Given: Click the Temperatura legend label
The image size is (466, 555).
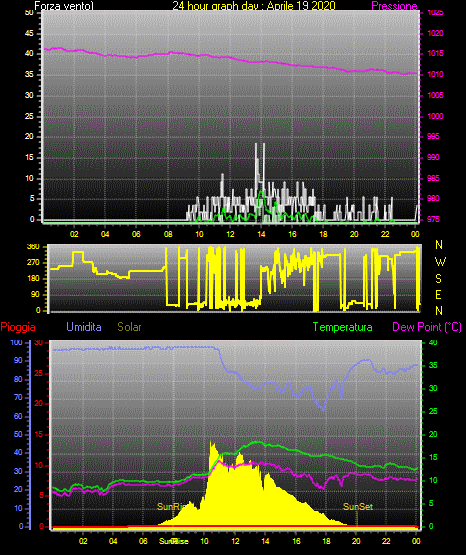Looking at the screenshot, I should click(x=343, y=327).
